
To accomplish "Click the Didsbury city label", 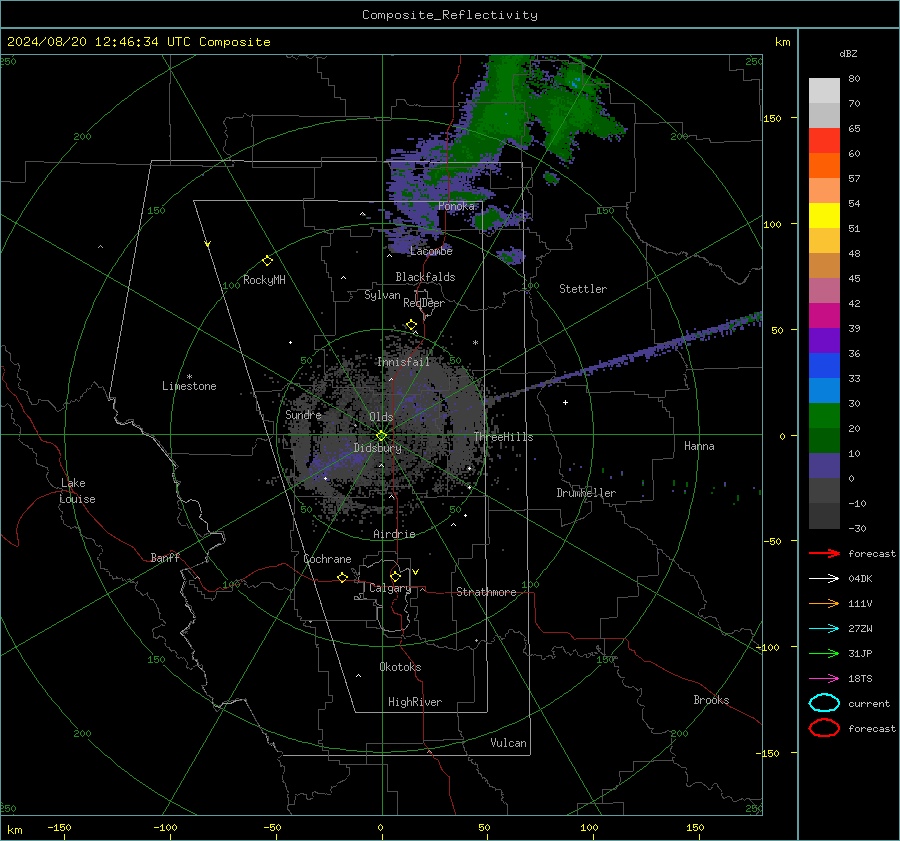I will coord(378,448).
